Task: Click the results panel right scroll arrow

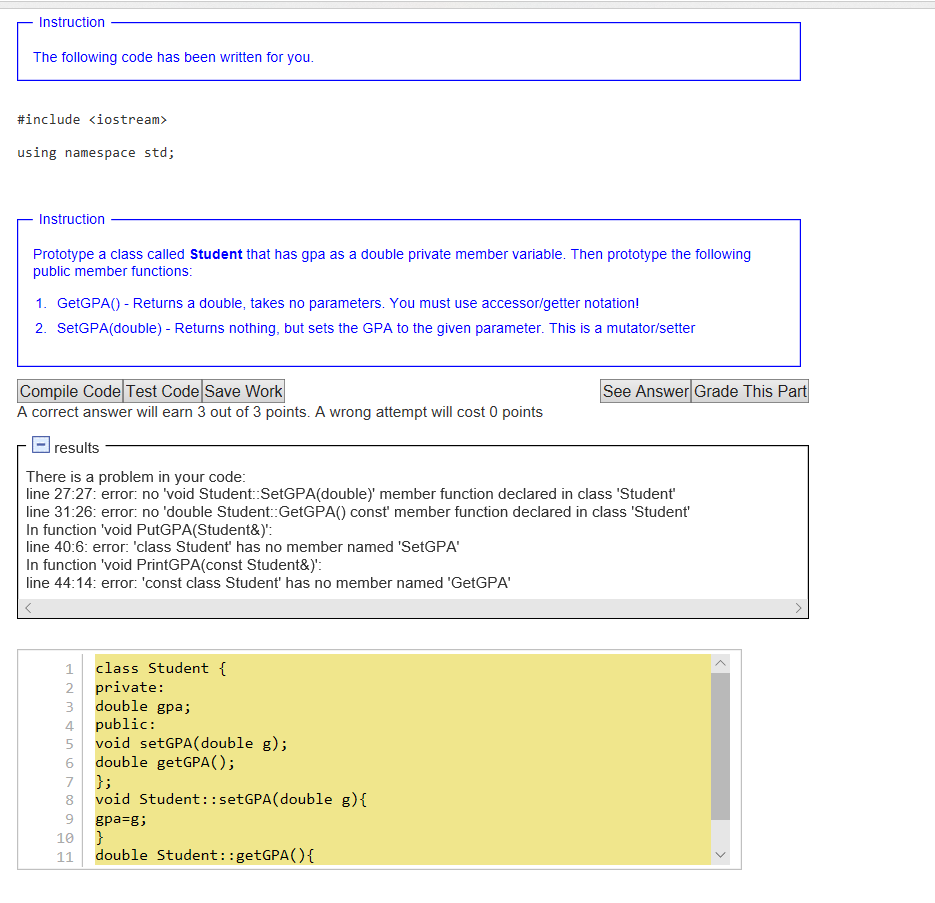Action: 797,608
